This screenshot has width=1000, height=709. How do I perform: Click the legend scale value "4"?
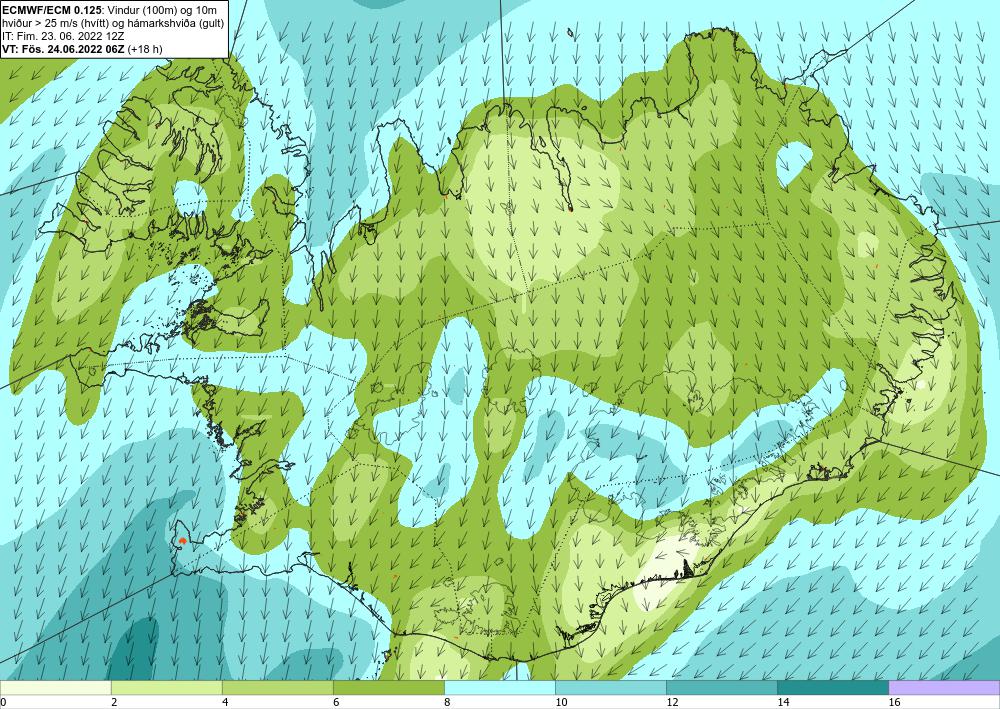click(x=224, y=702)
